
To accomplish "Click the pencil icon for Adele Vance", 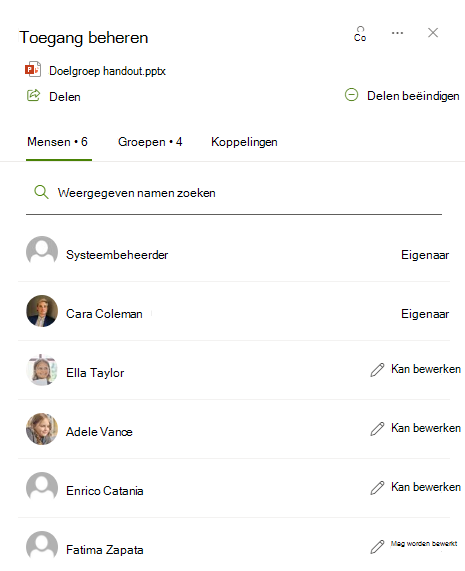I will [x=377, y=429].
